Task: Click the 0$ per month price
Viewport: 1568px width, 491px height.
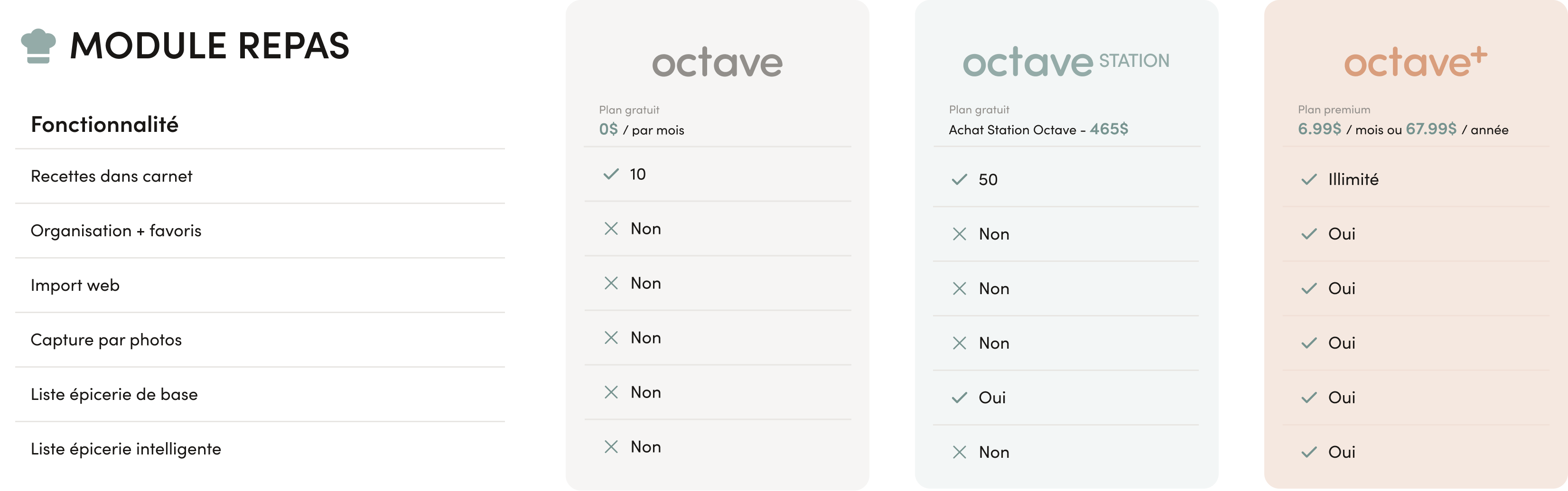Action: [608, 130]
